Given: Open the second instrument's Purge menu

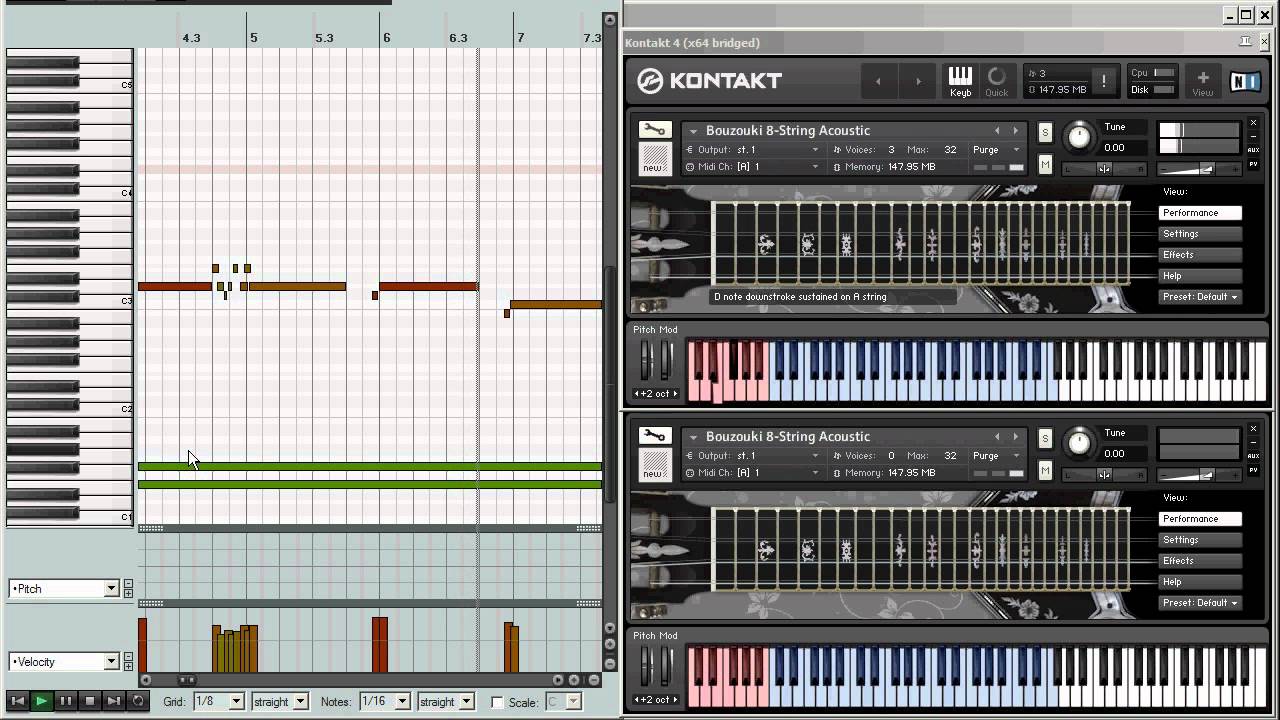Looking at the screenshot, I should 996,456.
